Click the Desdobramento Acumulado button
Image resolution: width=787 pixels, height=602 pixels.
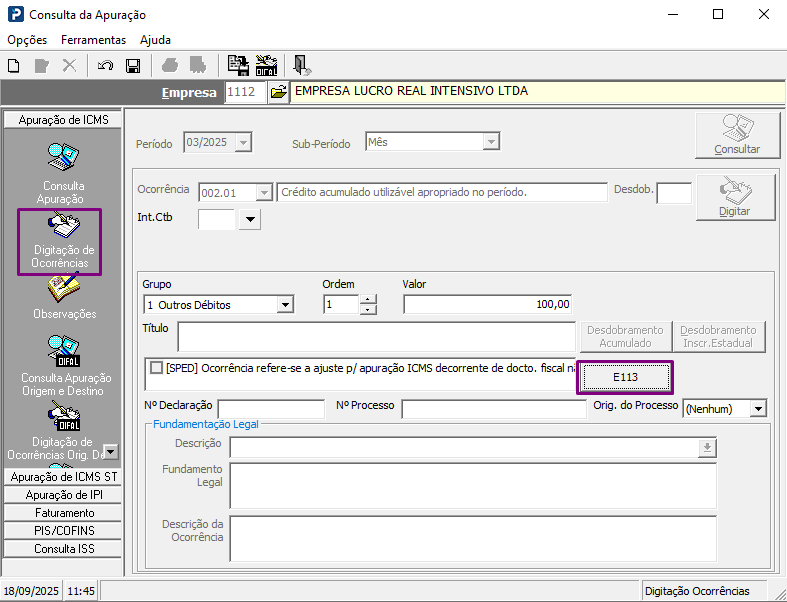[625, 336]
